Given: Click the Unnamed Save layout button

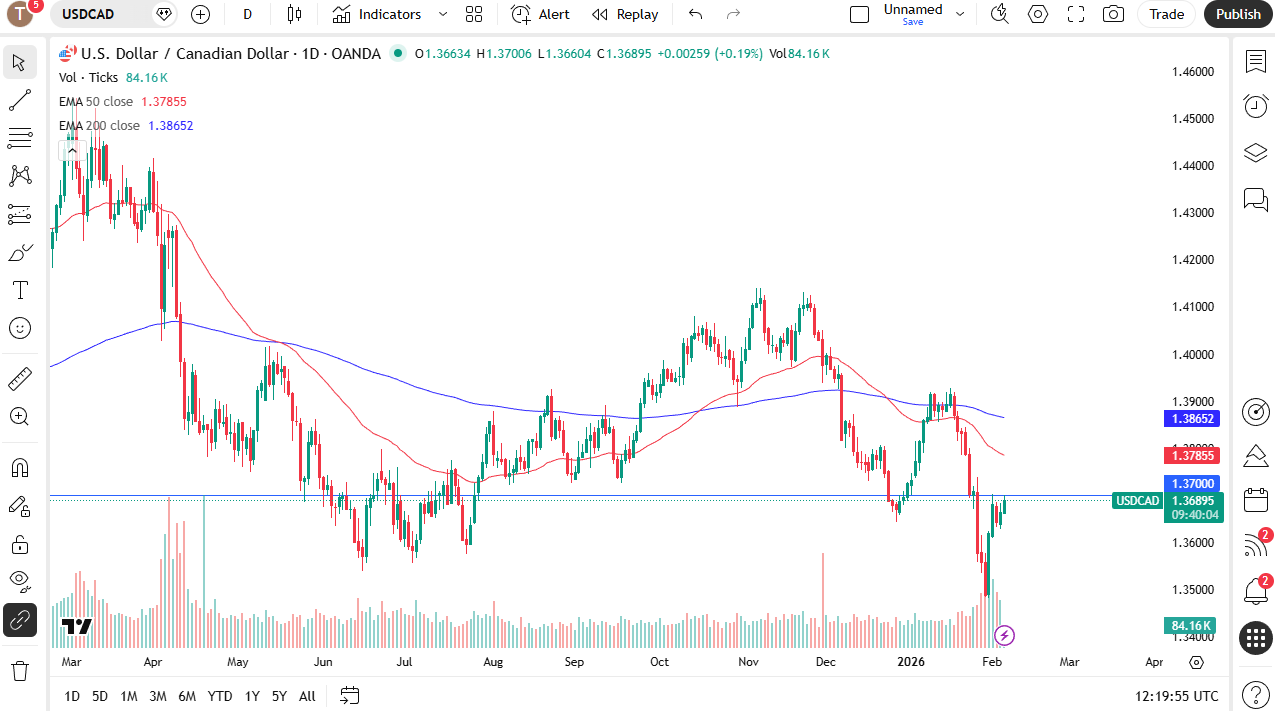Looking at the screenshot, I should 913,14.
